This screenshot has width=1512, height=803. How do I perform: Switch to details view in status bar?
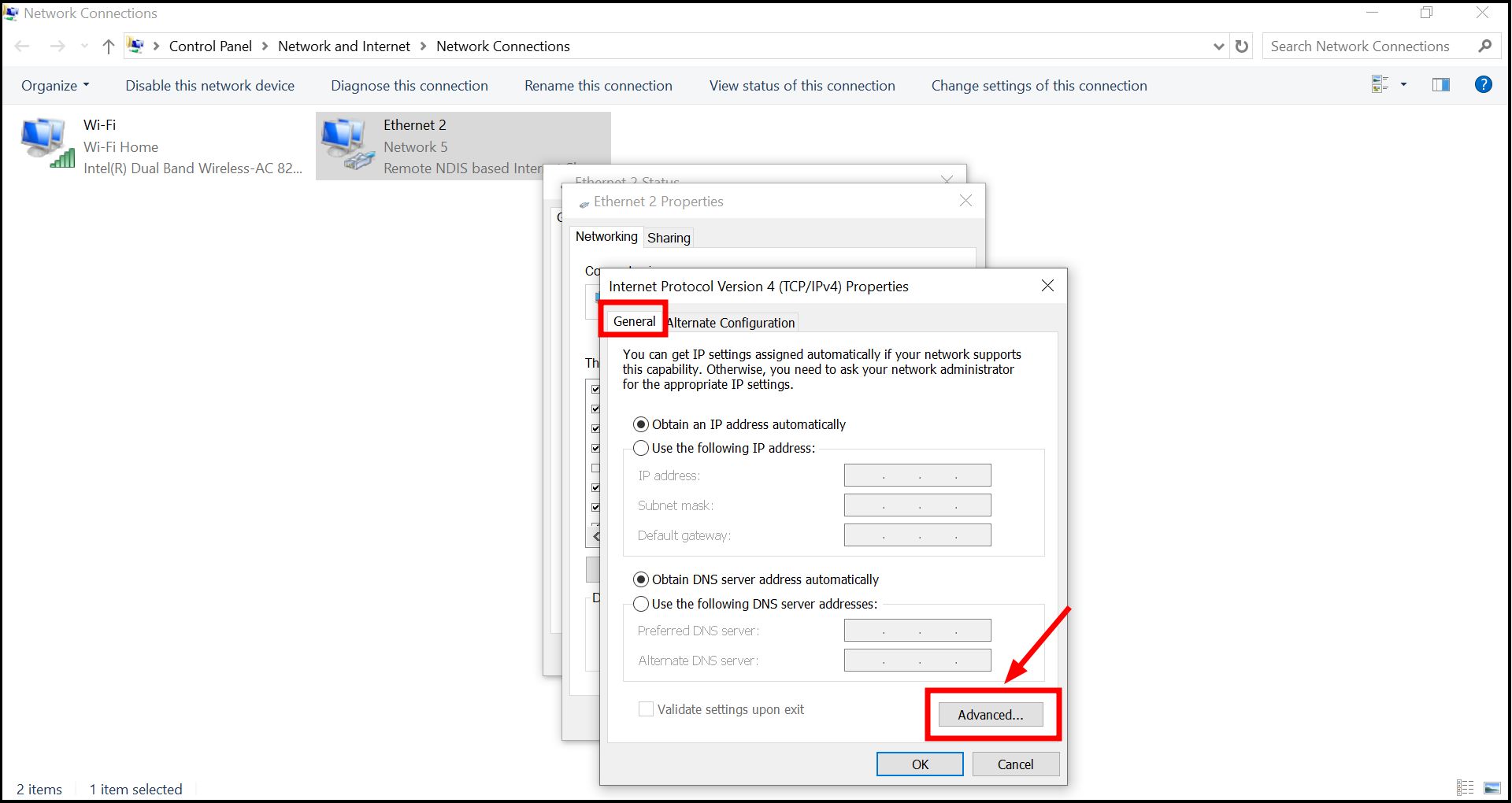coord(1466,788)
